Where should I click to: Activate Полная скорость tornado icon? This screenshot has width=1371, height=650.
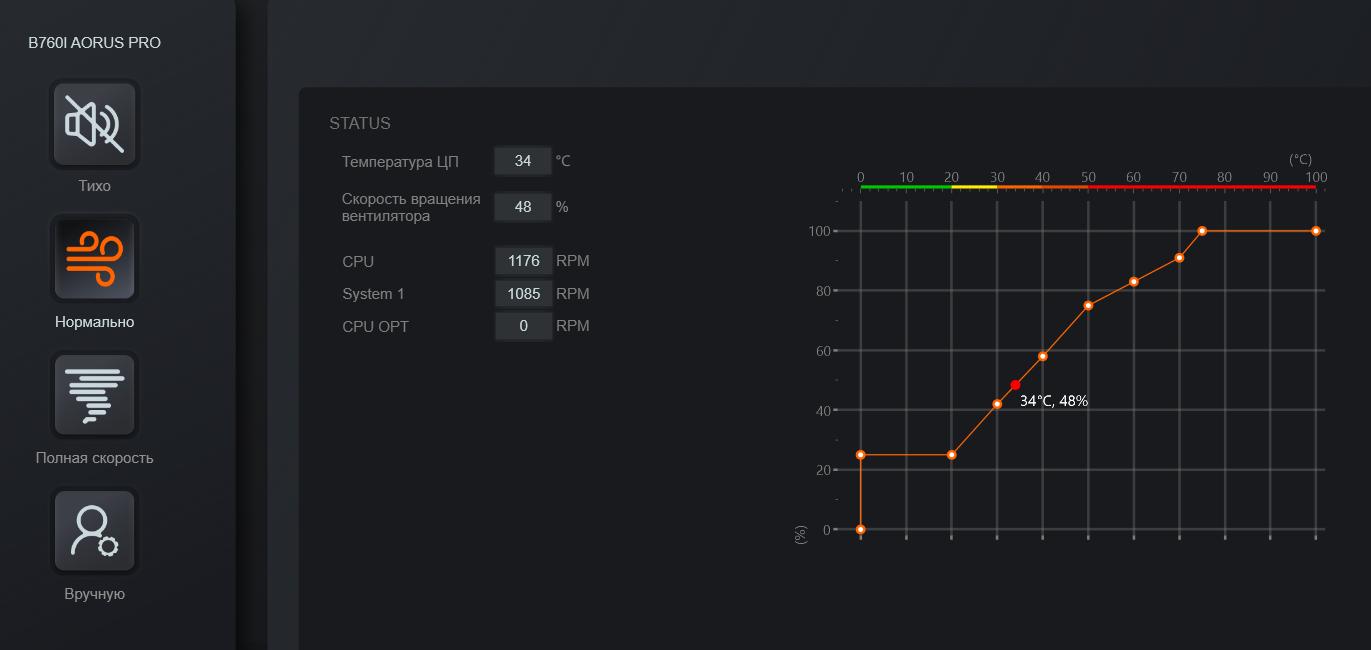coord(95,395)
